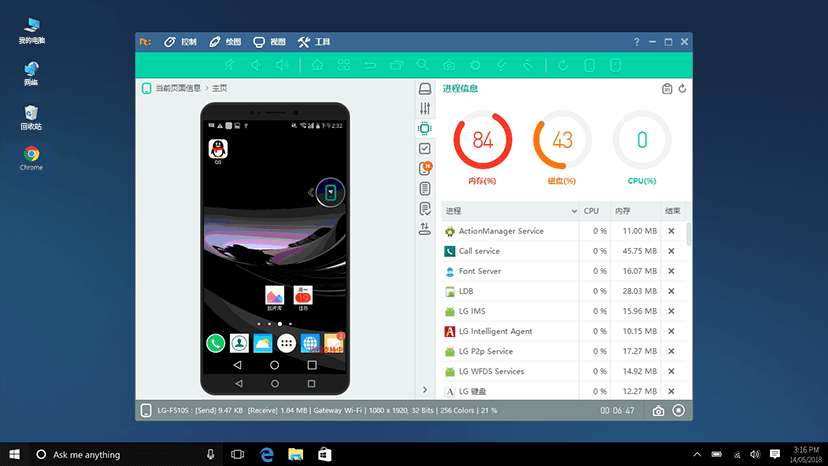Open File Explorer from taskbar
The width and height of the screenshot is (828, 466).
point(296,454)
